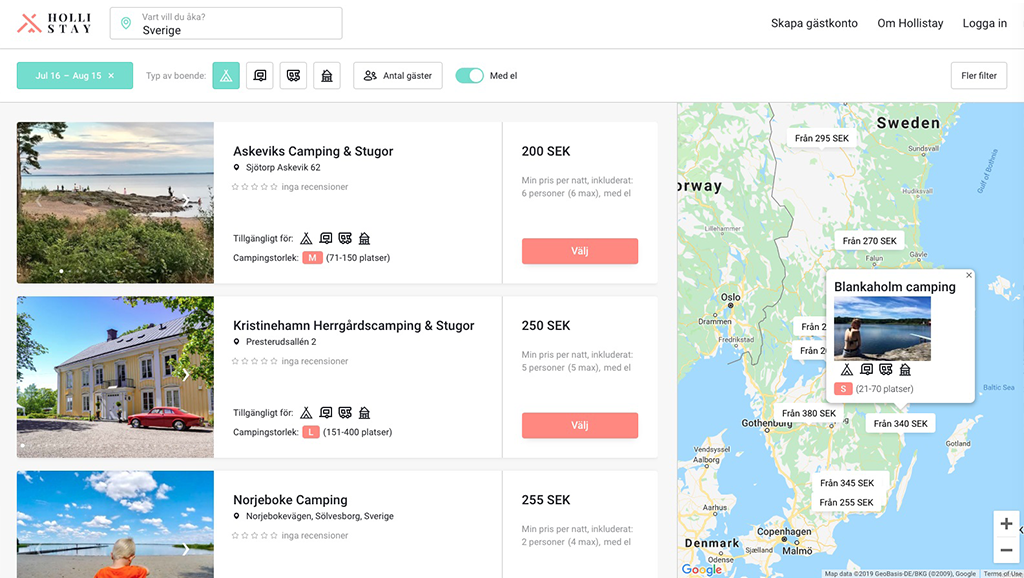Click the address 'Norjebokevägen, Sölvesborg, Sverige'
Image resolution: width=1024 pixels, height=578 pixels.
pyautogui.click(x=319, y=516)
